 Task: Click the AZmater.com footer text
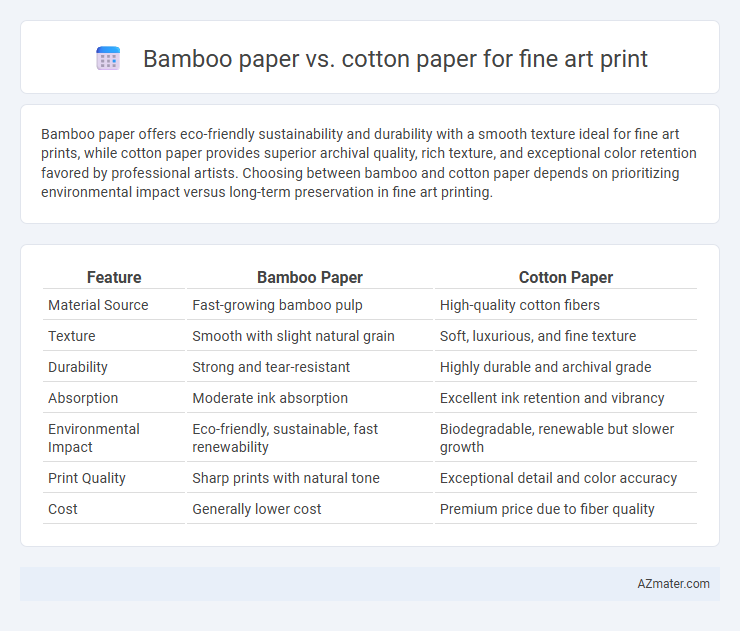tap(673, 584)
